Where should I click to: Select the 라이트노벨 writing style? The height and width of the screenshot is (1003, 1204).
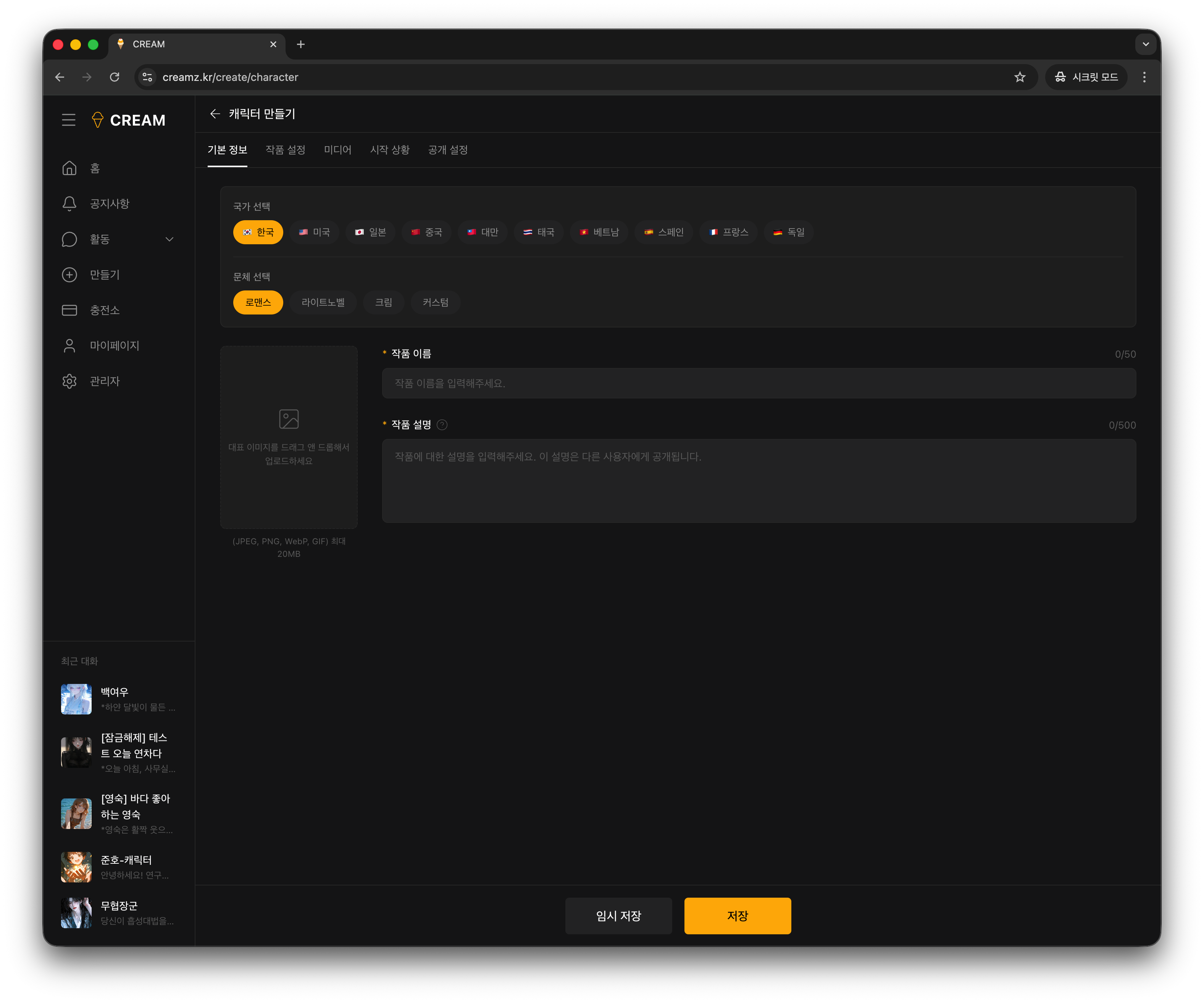[323, 302]
